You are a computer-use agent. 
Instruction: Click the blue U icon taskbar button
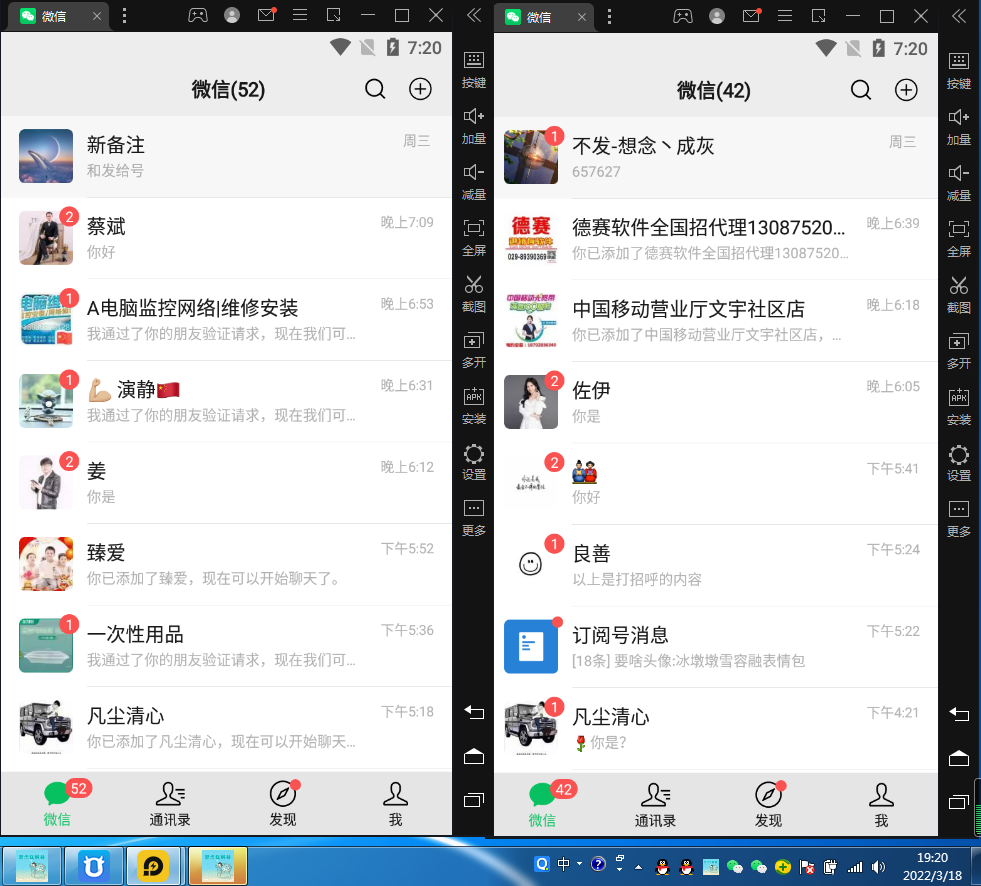coord(94,866)
